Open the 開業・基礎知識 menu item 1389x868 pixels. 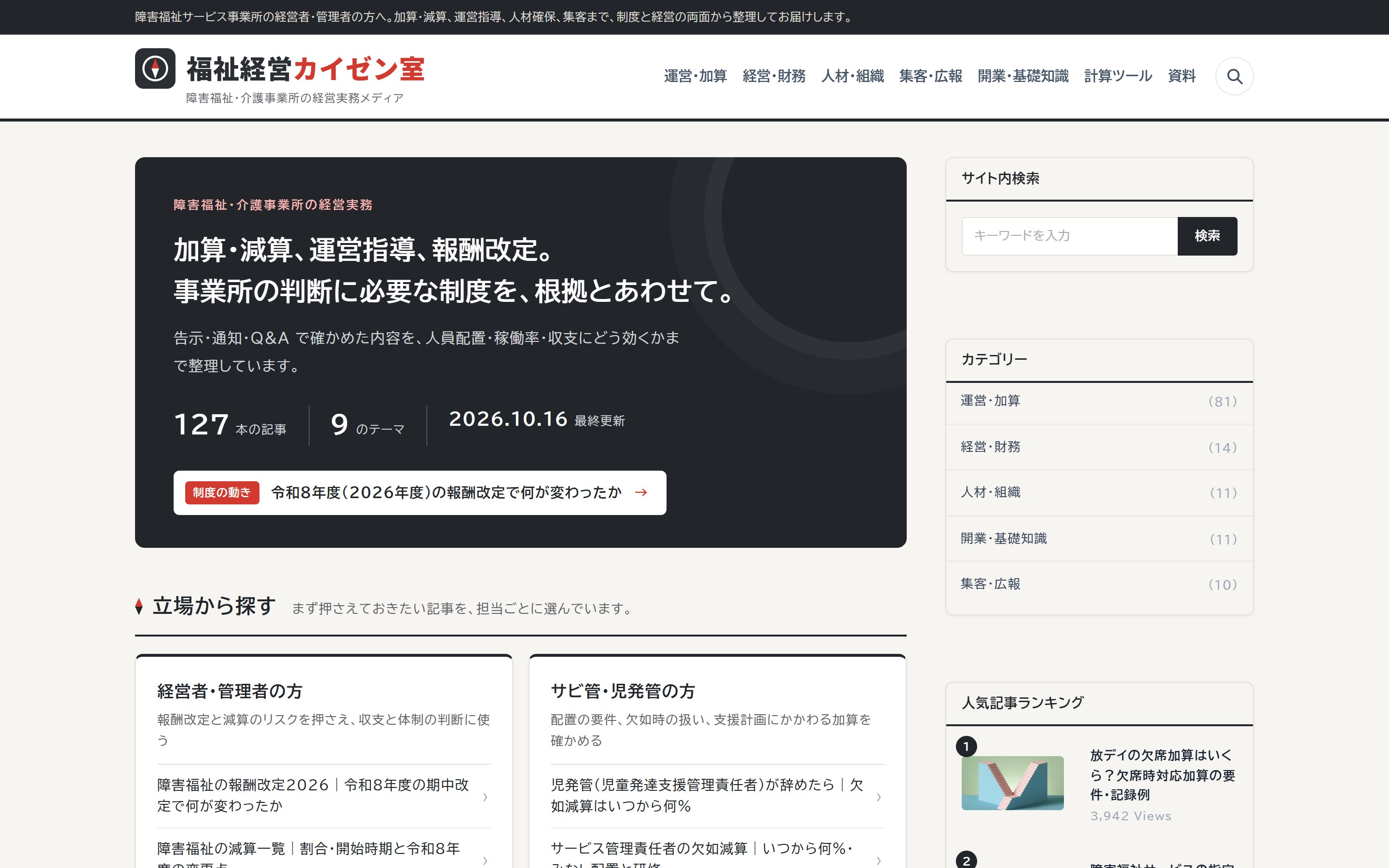pyautogui.click(x=1023, y=76)
